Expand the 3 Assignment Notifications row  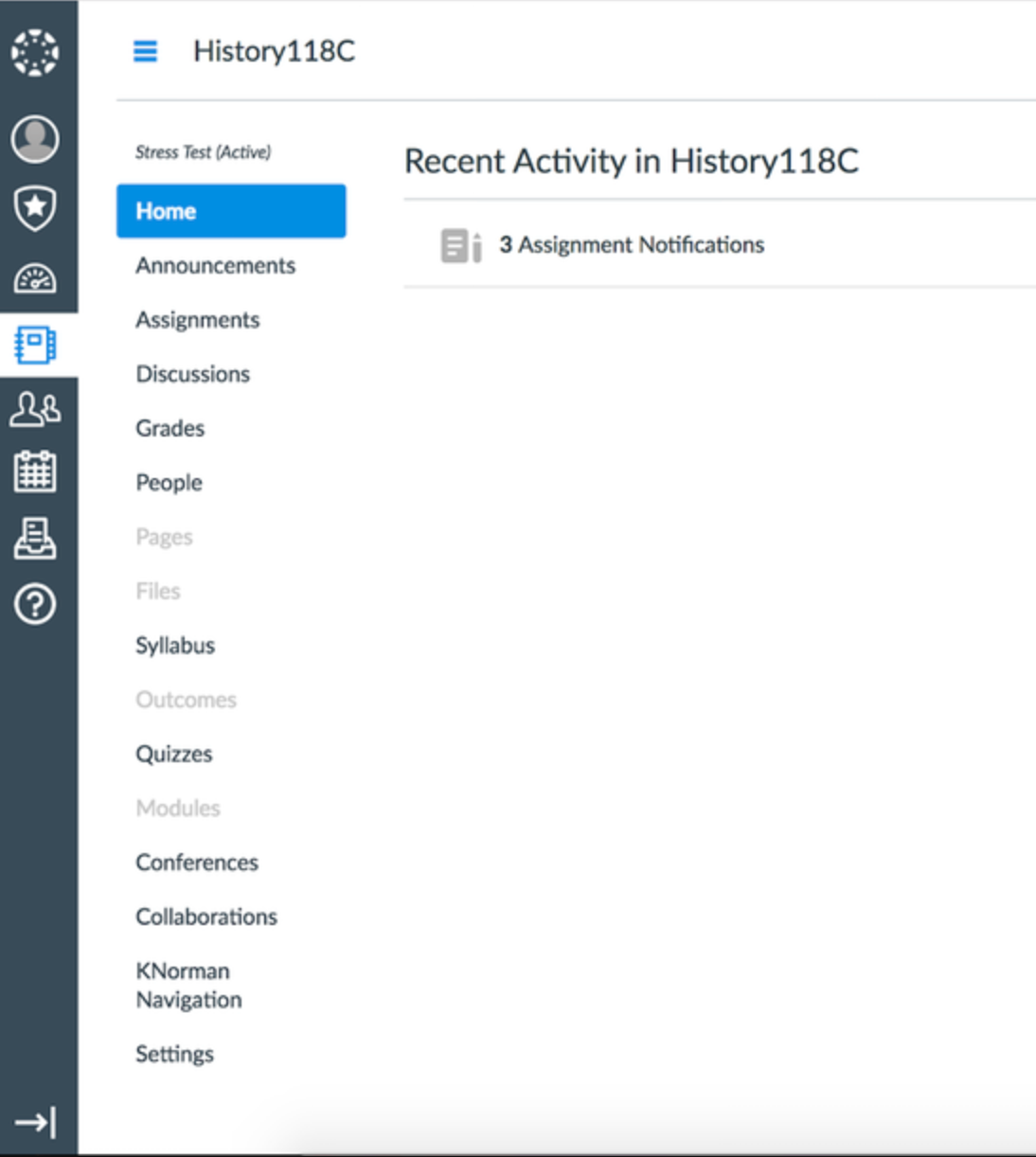coord(631,245)
